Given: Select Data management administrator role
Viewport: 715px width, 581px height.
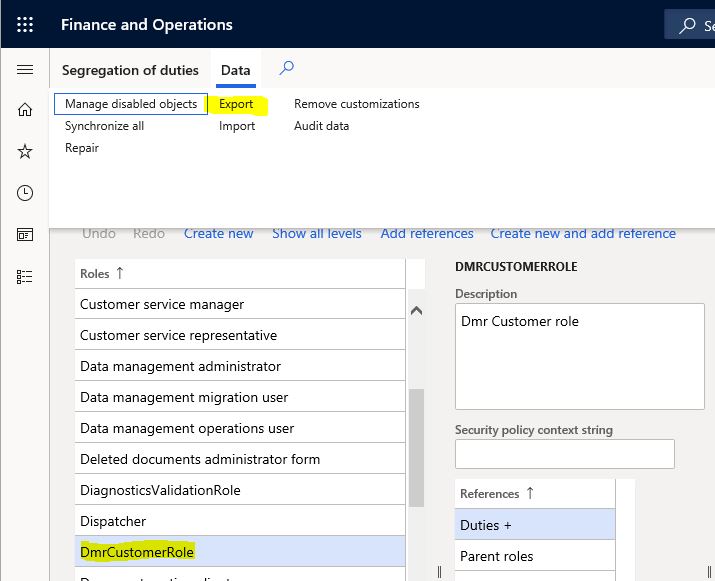Looking at the screenshot, I should (240, 366).
